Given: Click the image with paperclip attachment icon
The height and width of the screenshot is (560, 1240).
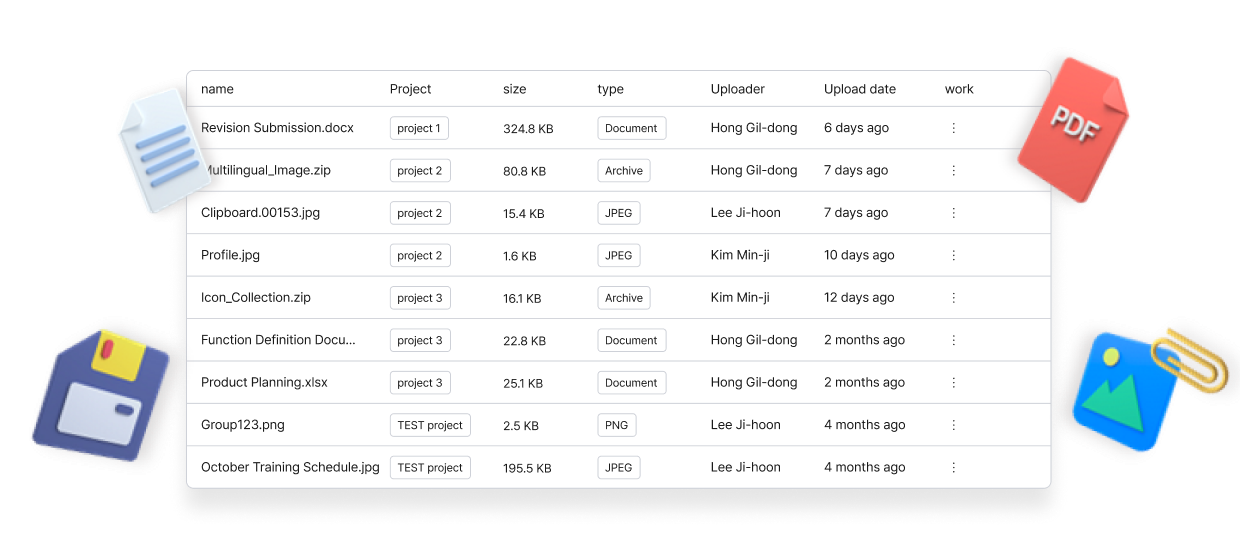Looking at the screenshot, I should 1150,390.
